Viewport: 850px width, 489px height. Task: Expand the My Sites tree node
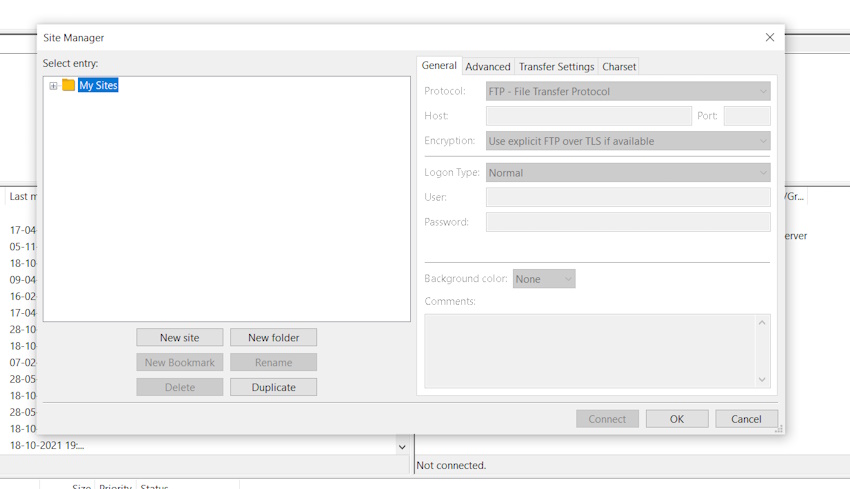pos(53,86)
